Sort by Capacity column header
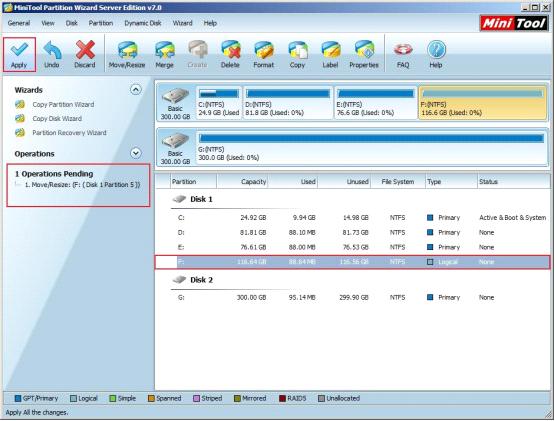 [242, 182]
